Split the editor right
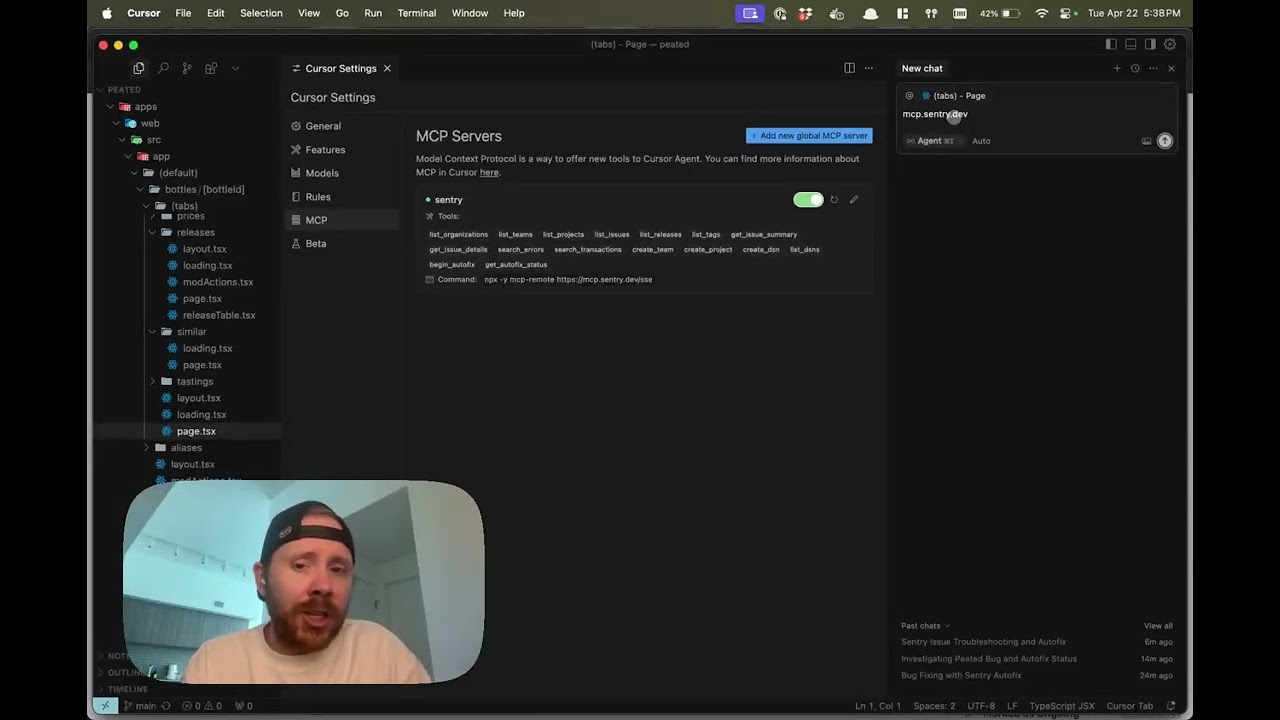Image resolution: width=1280 pixels, height=720 pixels. tap(849, 68)
